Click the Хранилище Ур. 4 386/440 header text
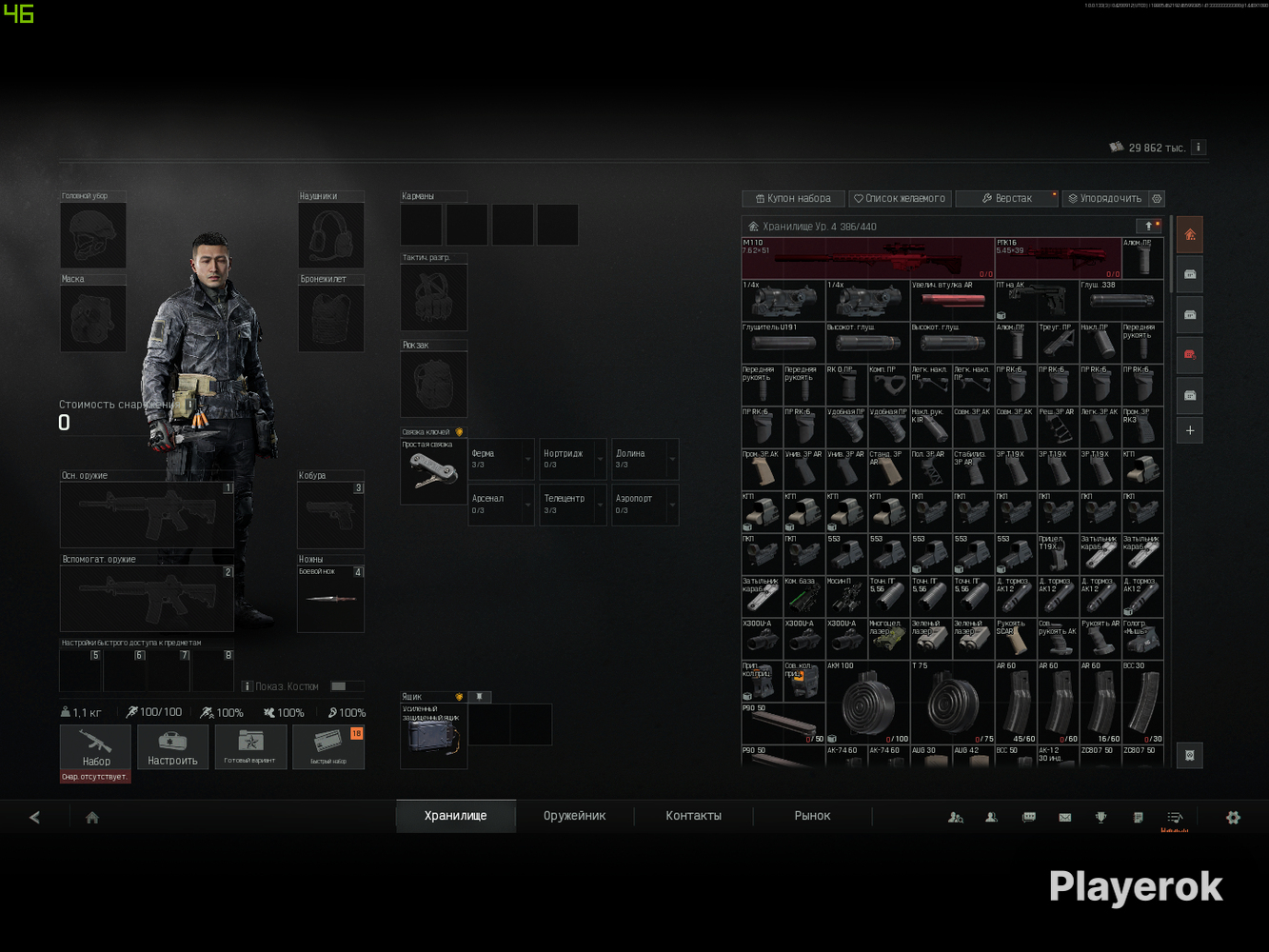 820,227
